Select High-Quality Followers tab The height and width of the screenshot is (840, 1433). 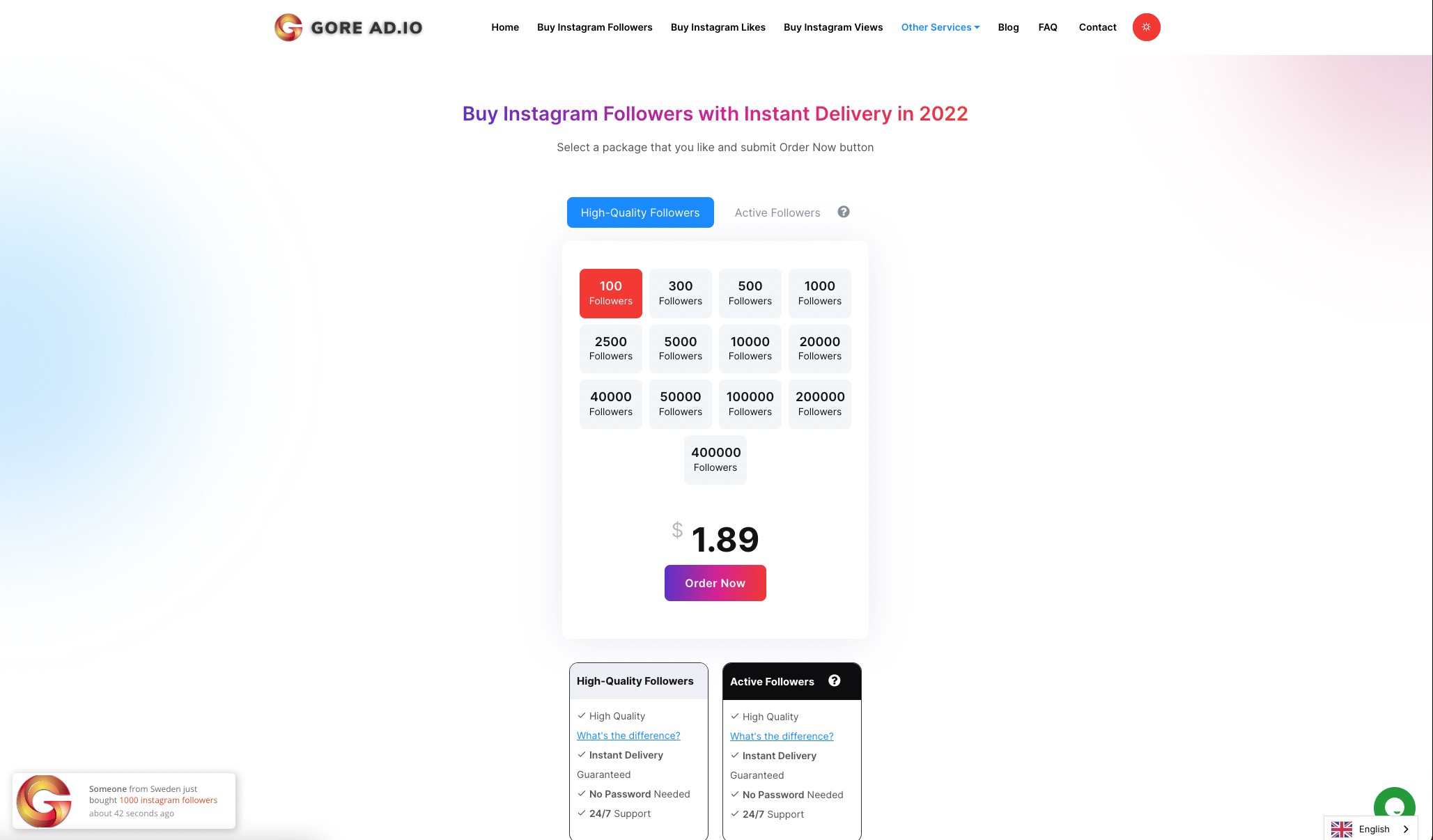click(x=640, y=212)
